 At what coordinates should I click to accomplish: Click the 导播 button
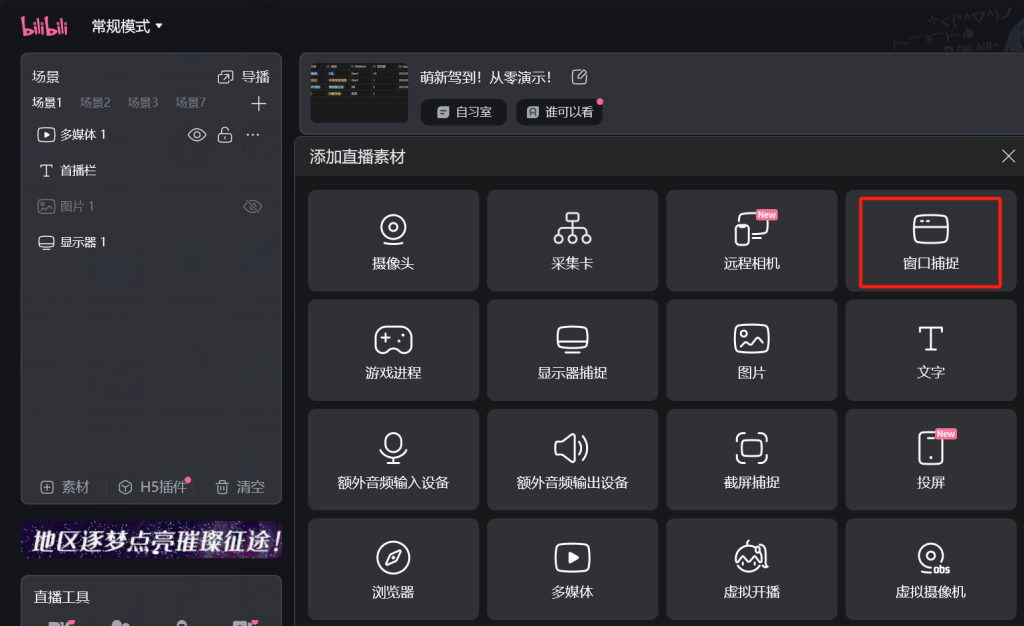click(x=244, y=77)
